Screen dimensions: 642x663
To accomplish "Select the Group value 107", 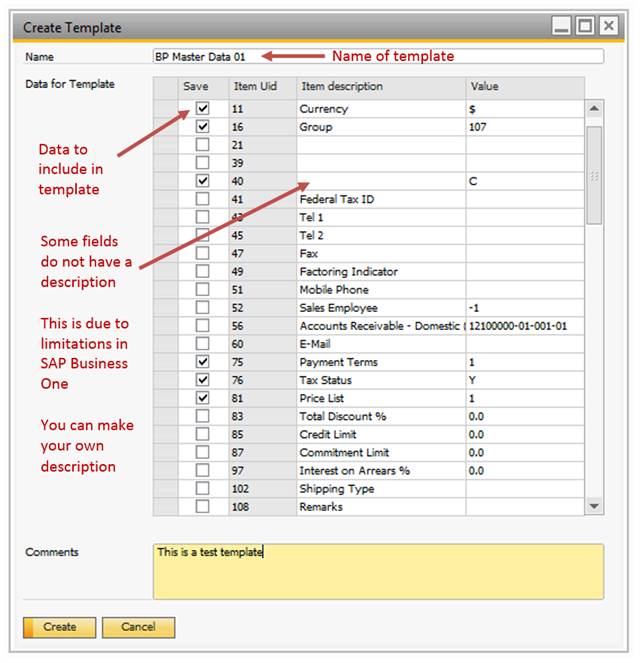I will (x=525, y=127).
